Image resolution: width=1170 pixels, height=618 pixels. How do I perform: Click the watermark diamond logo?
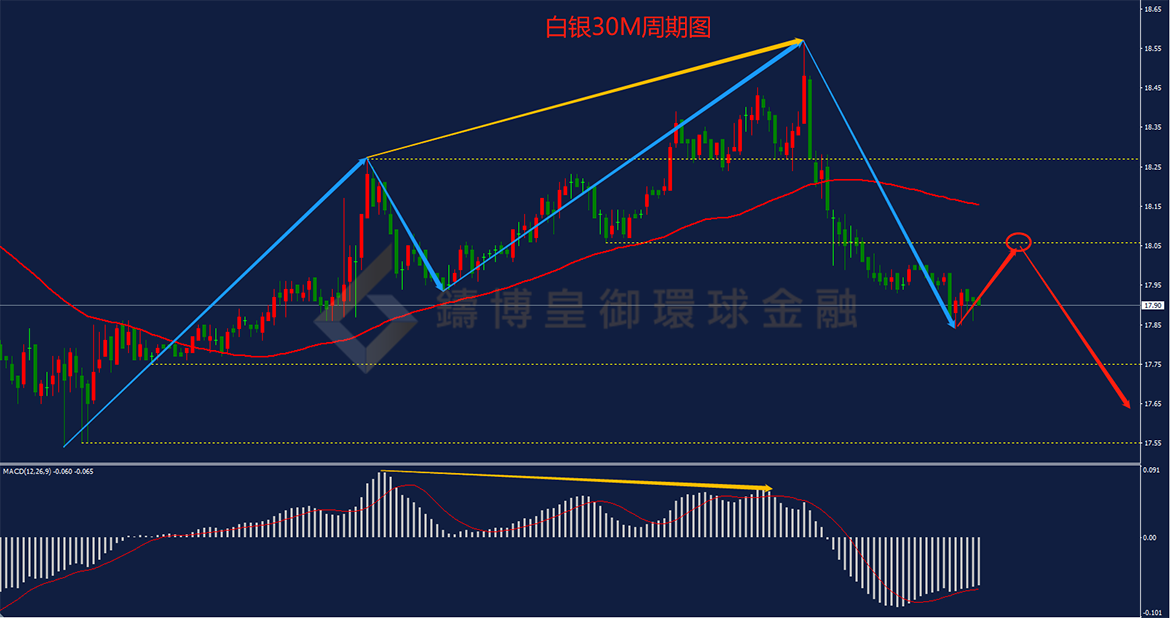coord(366,310)
